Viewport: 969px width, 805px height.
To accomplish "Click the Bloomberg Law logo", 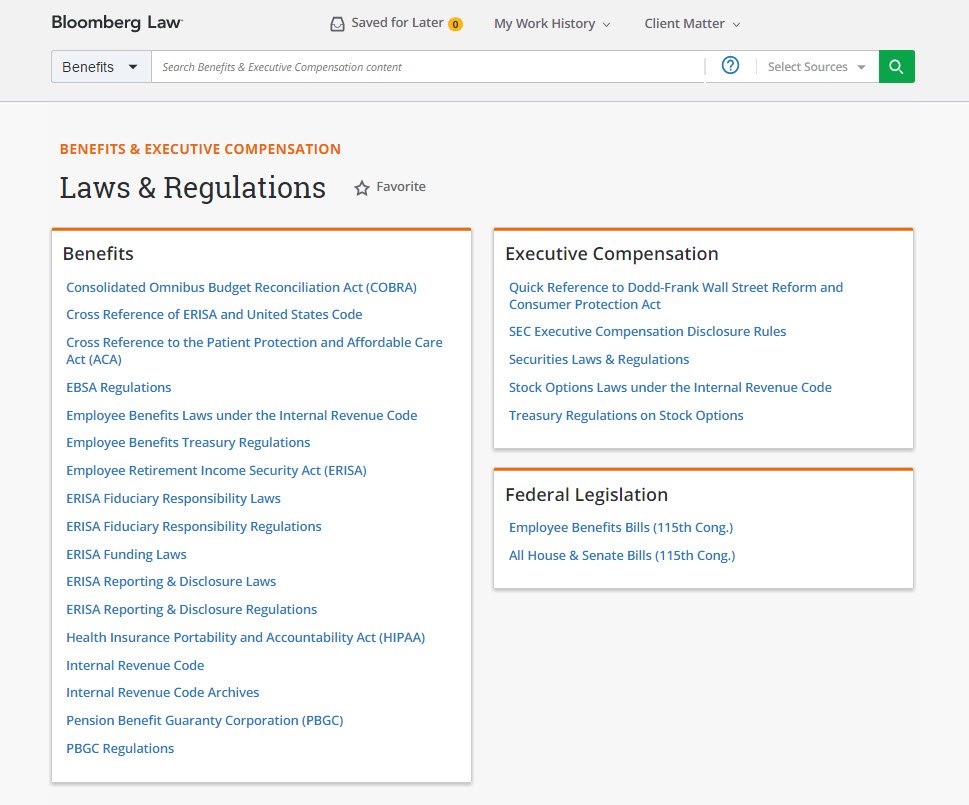I will pyautogui.click(x=117, y=22).
